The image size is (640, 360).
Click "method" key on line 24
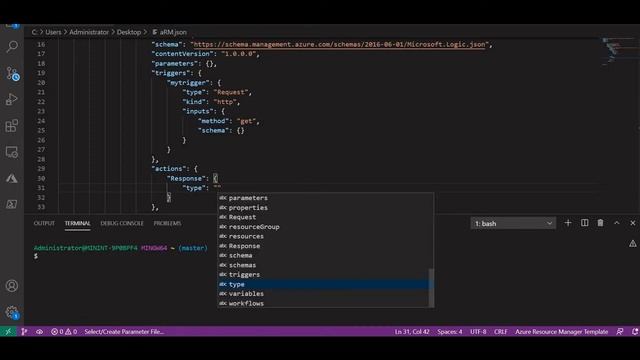213,121
